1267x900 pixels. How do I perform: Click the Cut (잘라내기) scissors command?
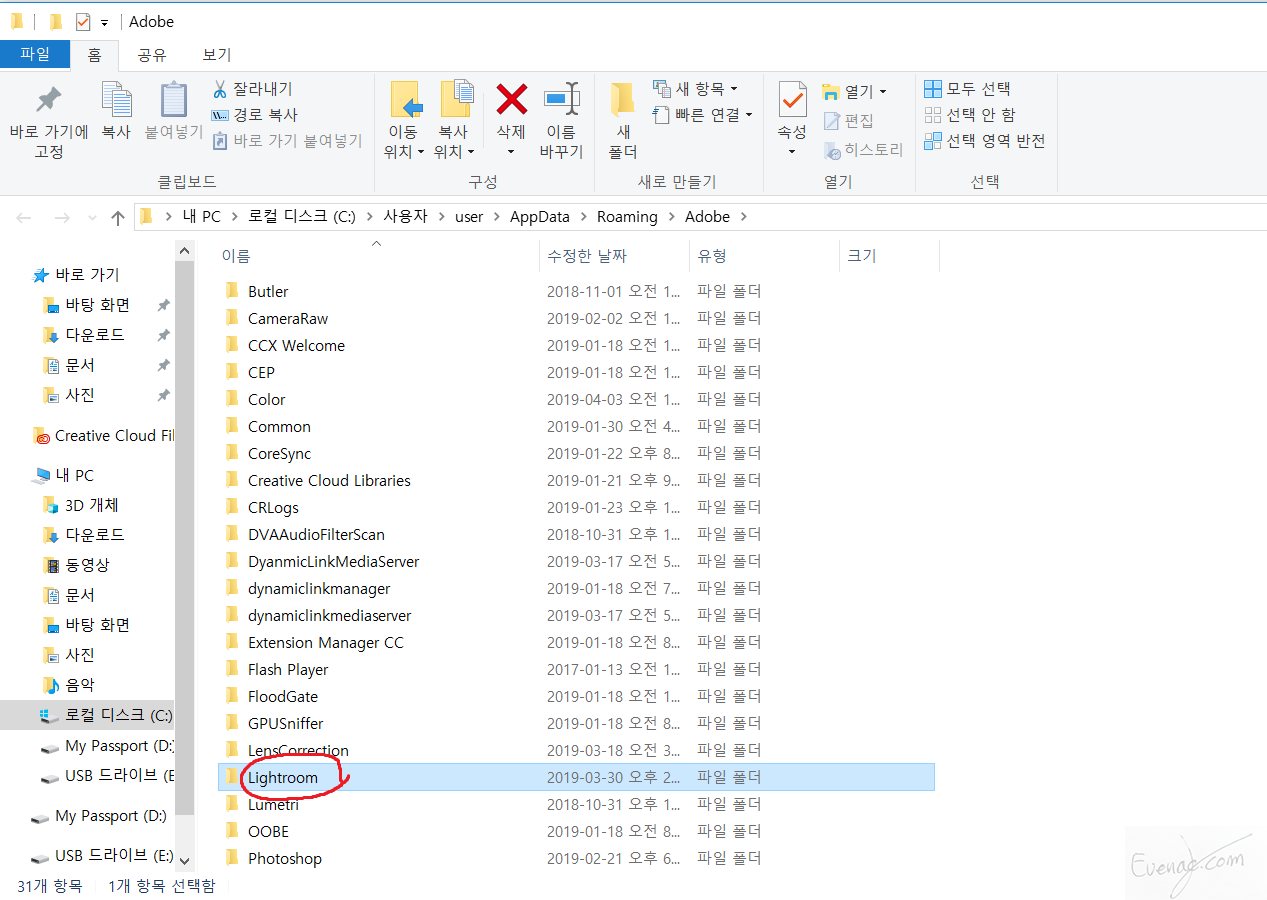pyautogui.click(x=252, y=89)
